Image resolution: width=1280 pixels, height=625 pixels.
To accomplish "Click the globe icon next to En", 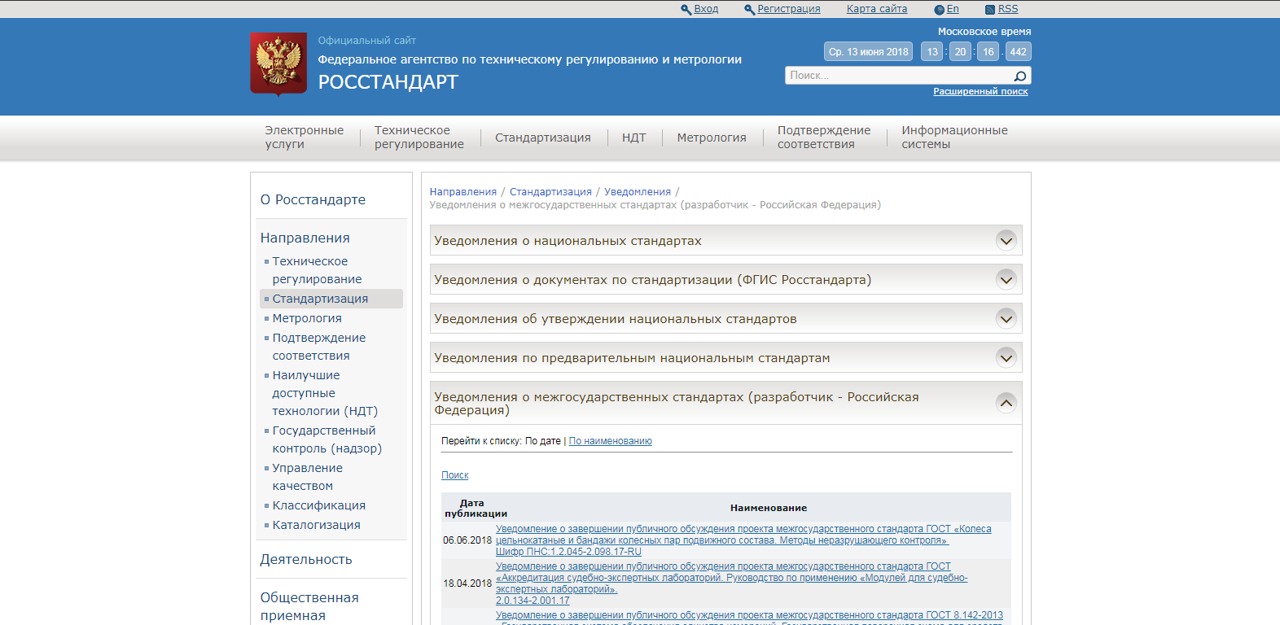I will (x=939, y=9).
